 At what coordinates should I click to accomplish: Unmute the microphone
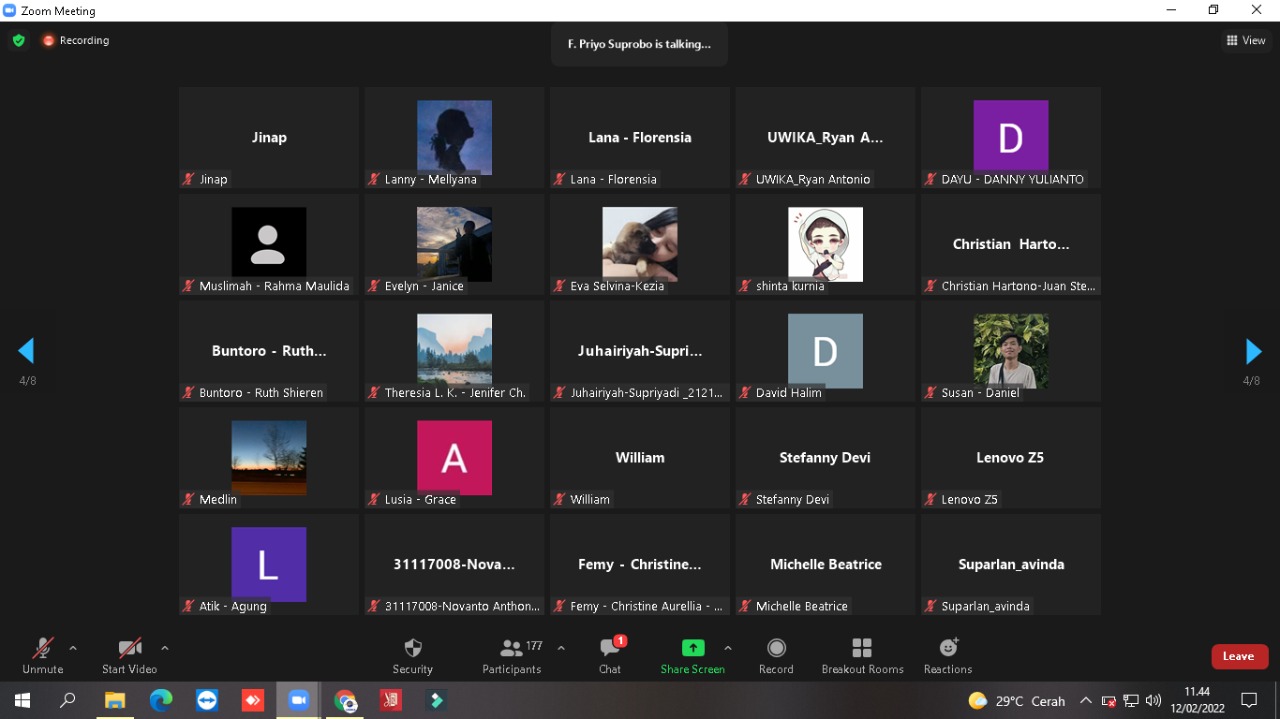[42, 655]
